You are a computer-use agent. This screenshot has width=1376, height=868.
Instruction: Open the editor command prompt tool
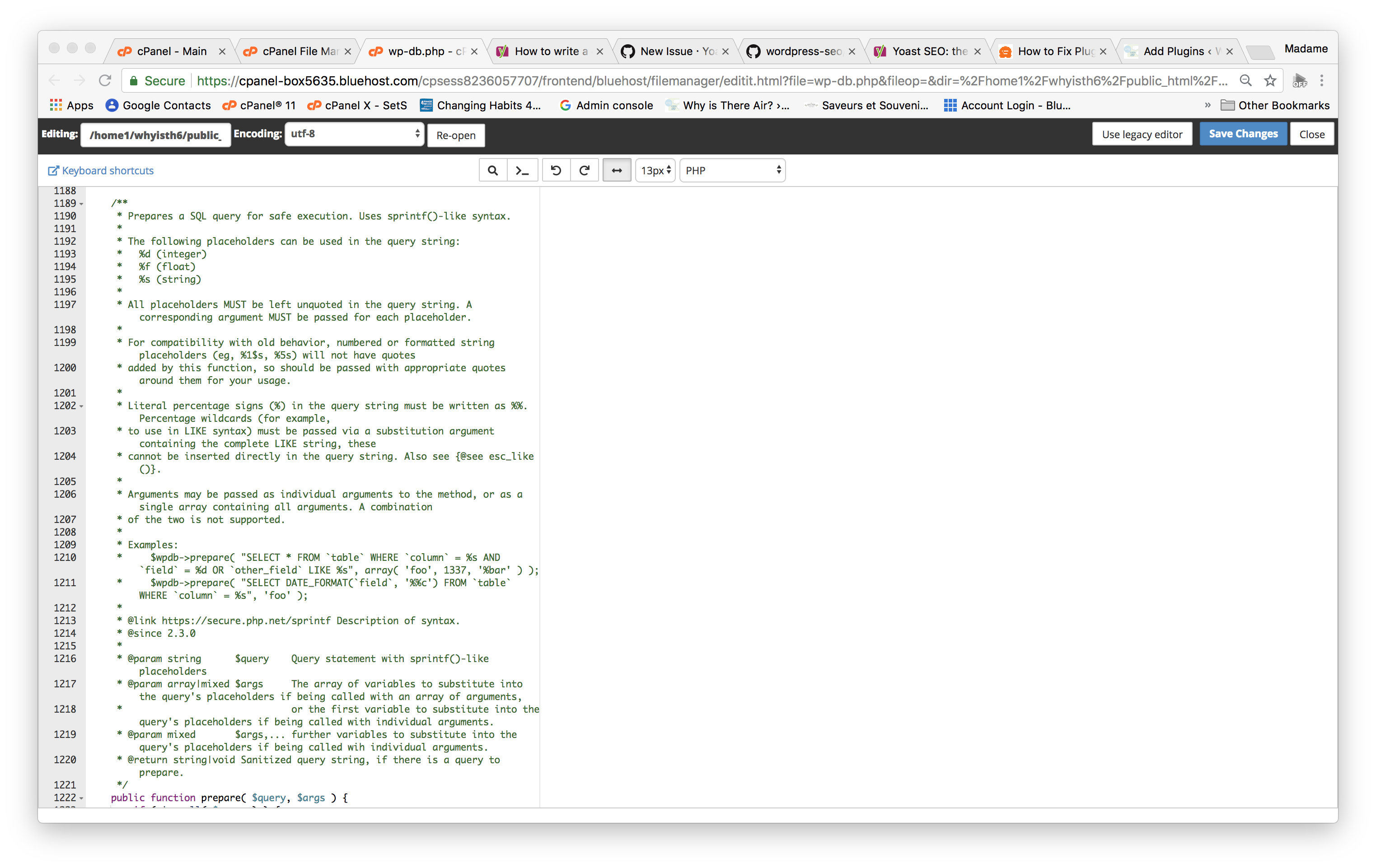tap(522, 170)
